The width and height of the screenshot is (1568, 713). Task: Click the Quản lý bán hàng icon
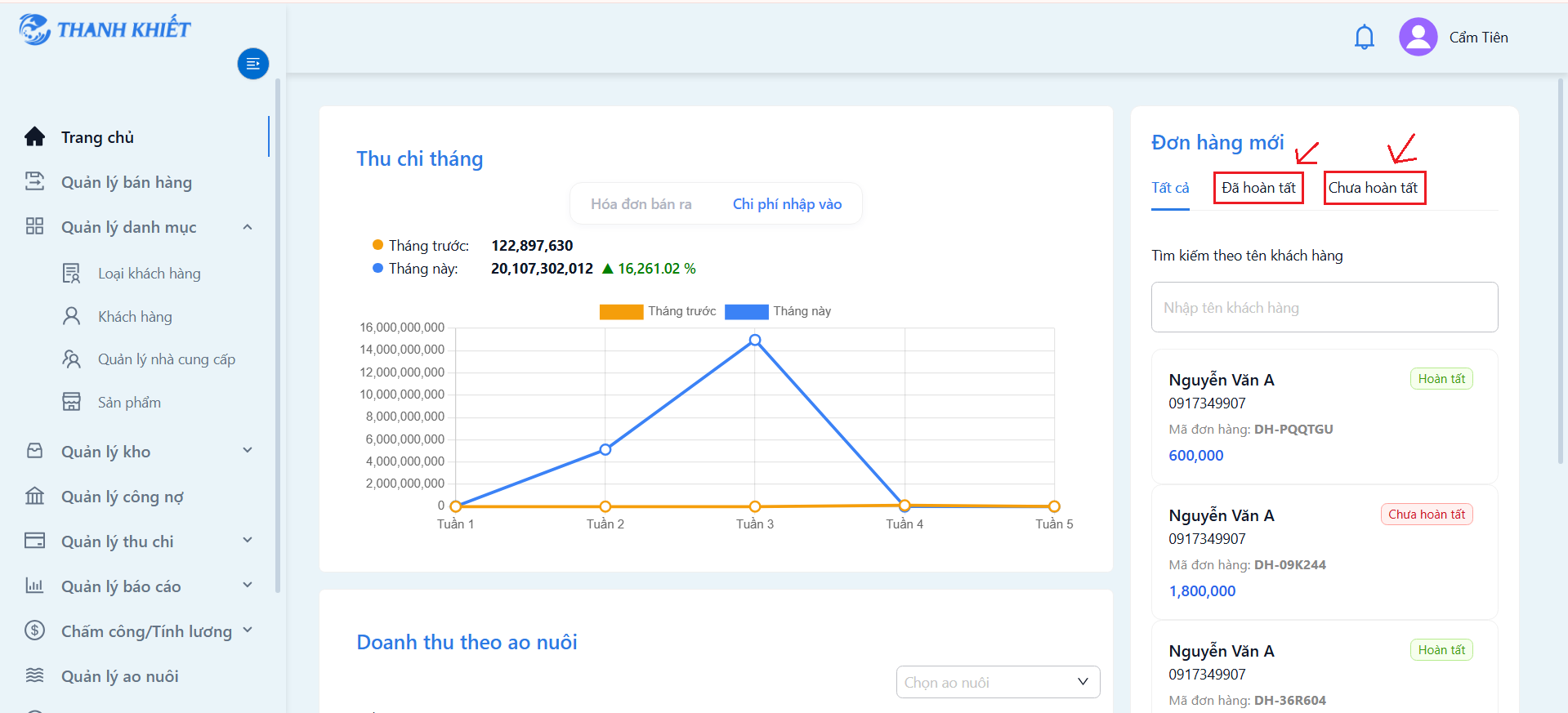34,181
